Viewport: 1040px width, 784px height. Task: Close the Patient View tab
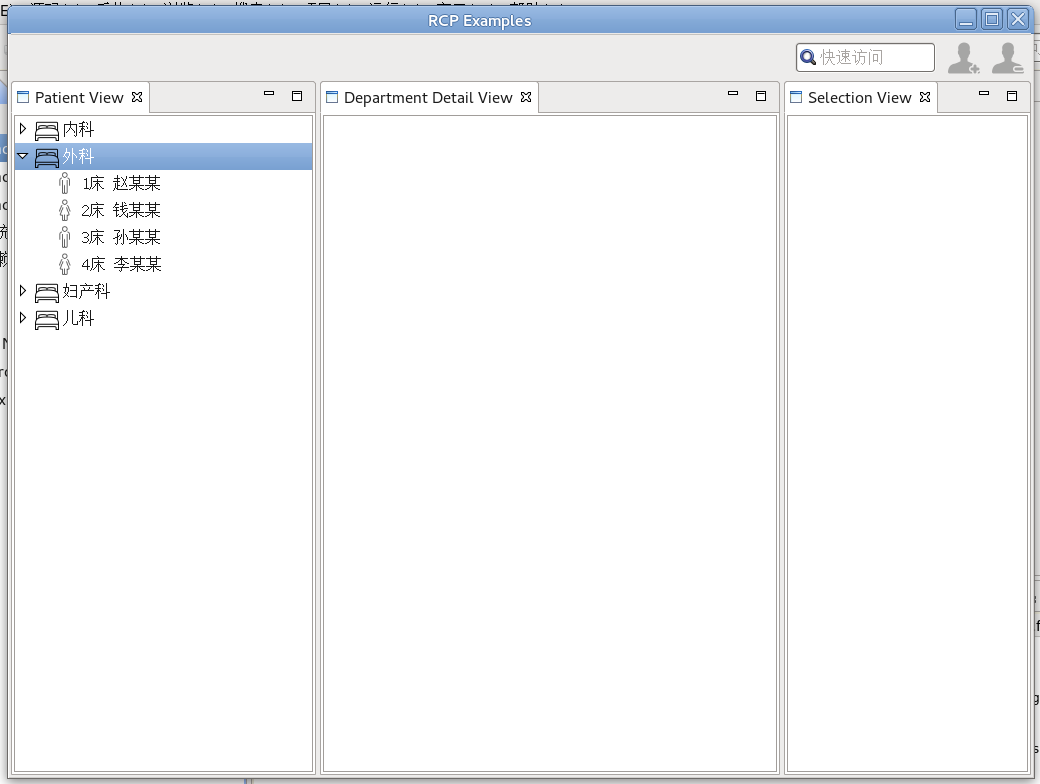click(x=137, y=97)
